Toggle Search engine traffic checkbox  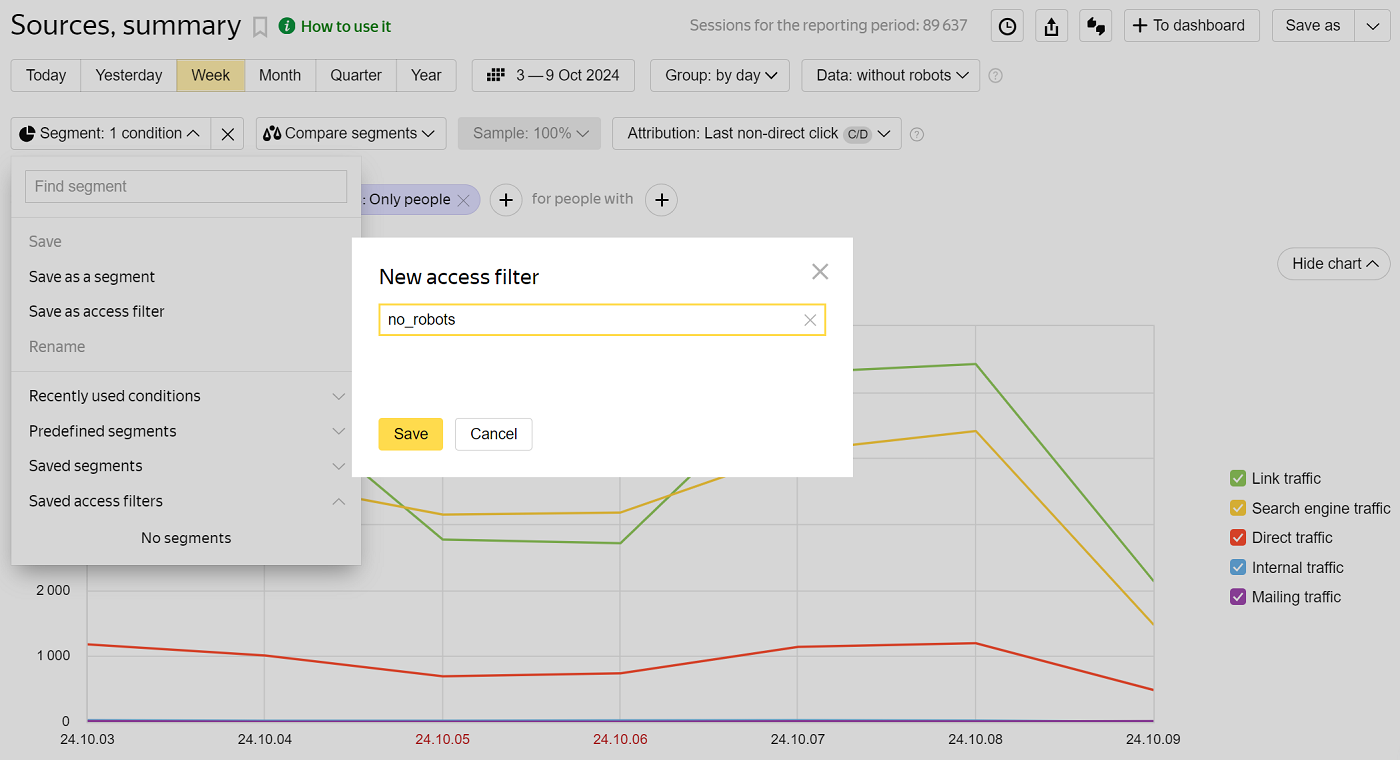1238,508
